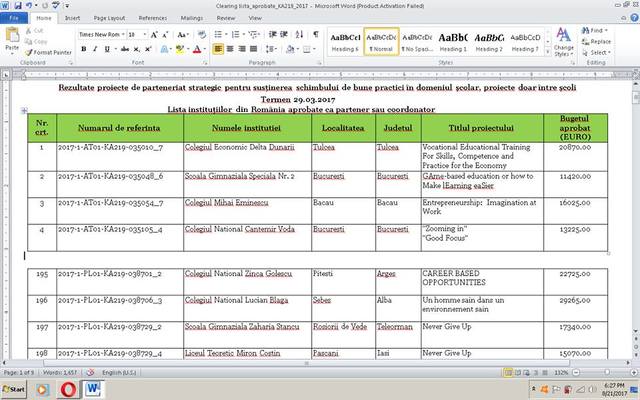Open Word Help question mark icon
This screenshot has height=400, width=640.
point(634,18)
